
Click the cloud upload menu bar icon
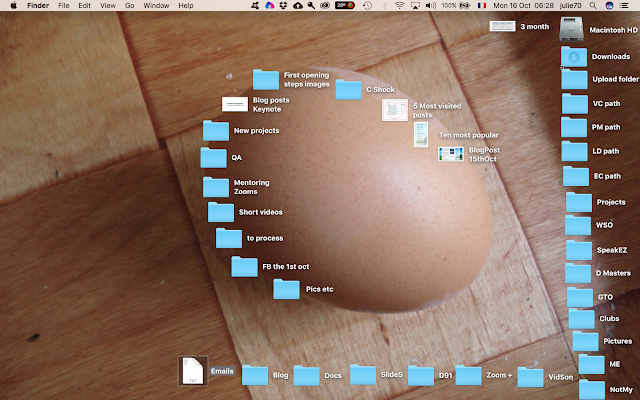coord(298,5)
